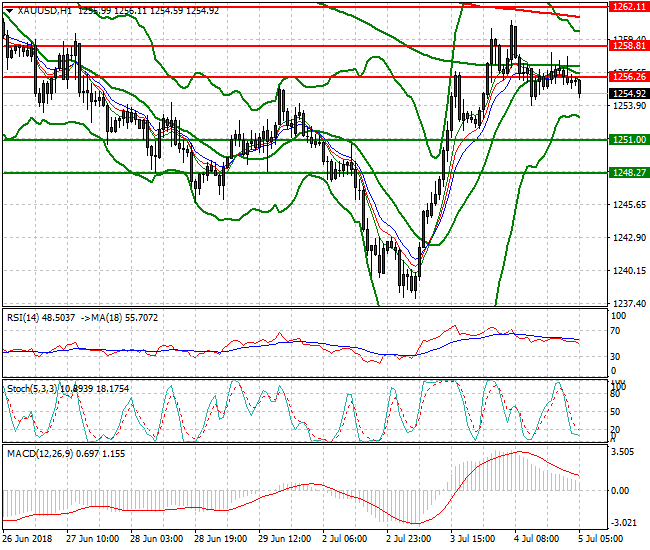The width and height of the screenshot is (650, 550).
Task: Click the 1237.40 price axis value
Action: (x=629, y=303)
